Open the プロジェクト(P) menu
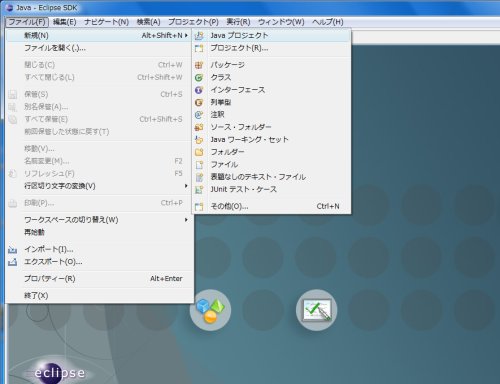The height and width of the screenshot is (384, 500). click(193, 22)
